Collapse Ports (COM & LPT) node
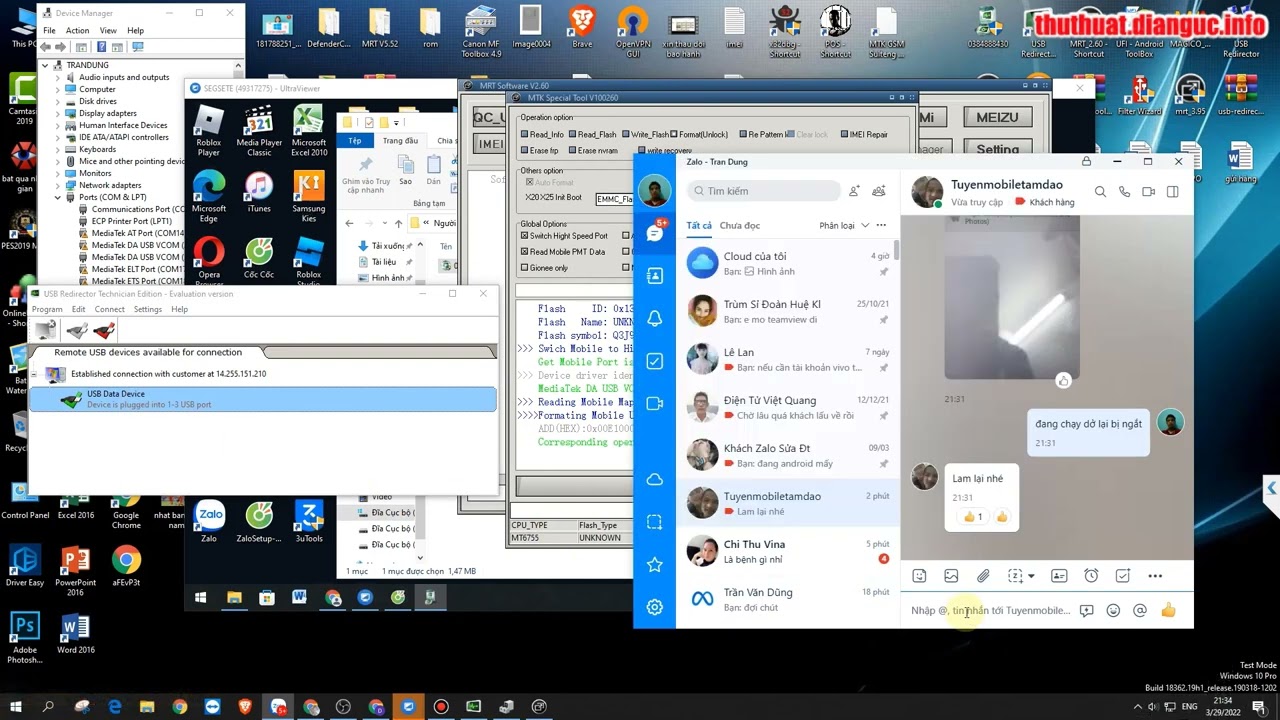The image size is (1280, 720). [x=57, y=197]
